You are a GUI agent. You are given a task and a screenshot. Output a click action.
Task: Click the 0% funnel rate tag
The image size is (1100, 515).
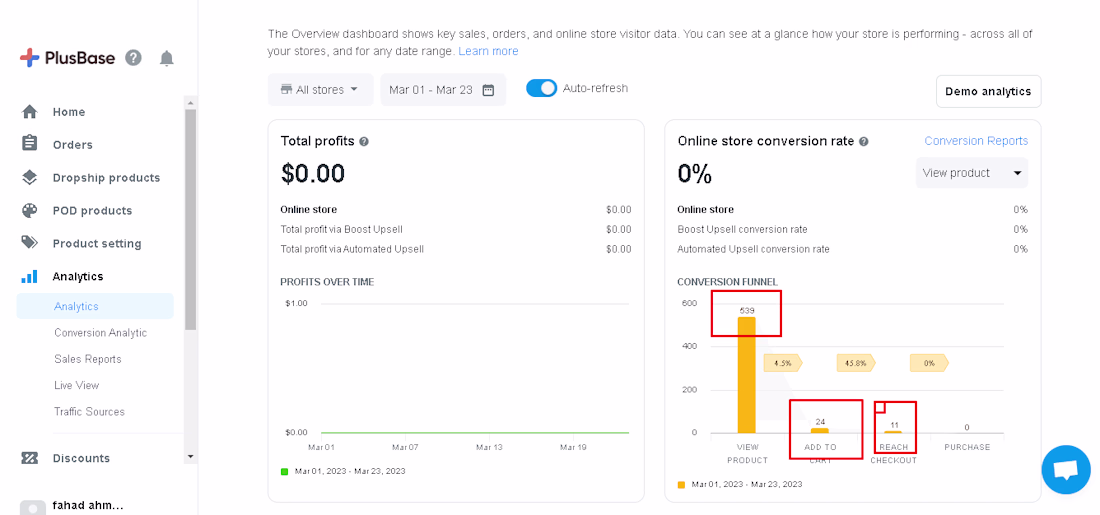929,363
